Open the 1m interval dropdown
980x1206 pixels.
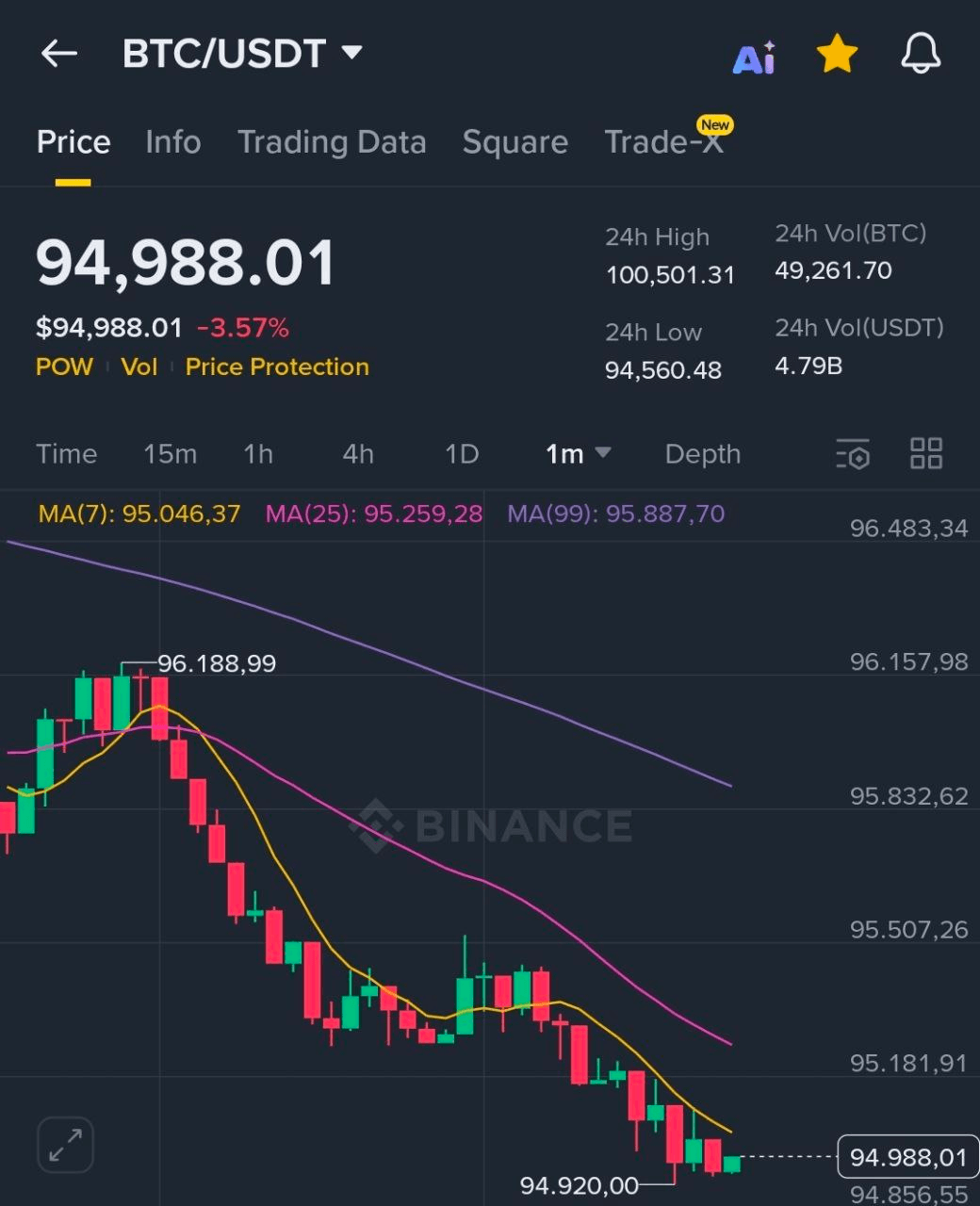click(578, 454)
